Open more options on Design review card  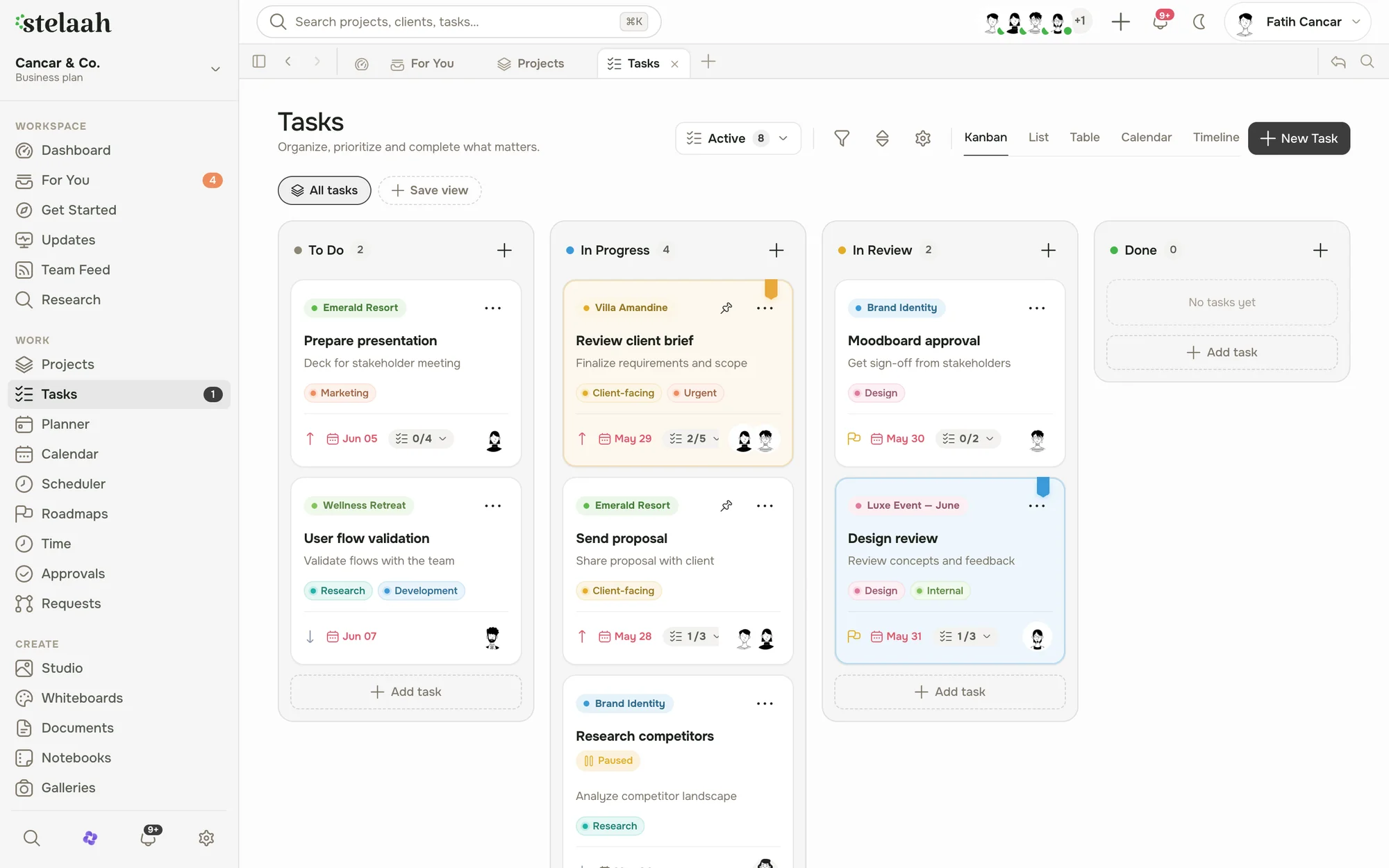click(1037, 506)
